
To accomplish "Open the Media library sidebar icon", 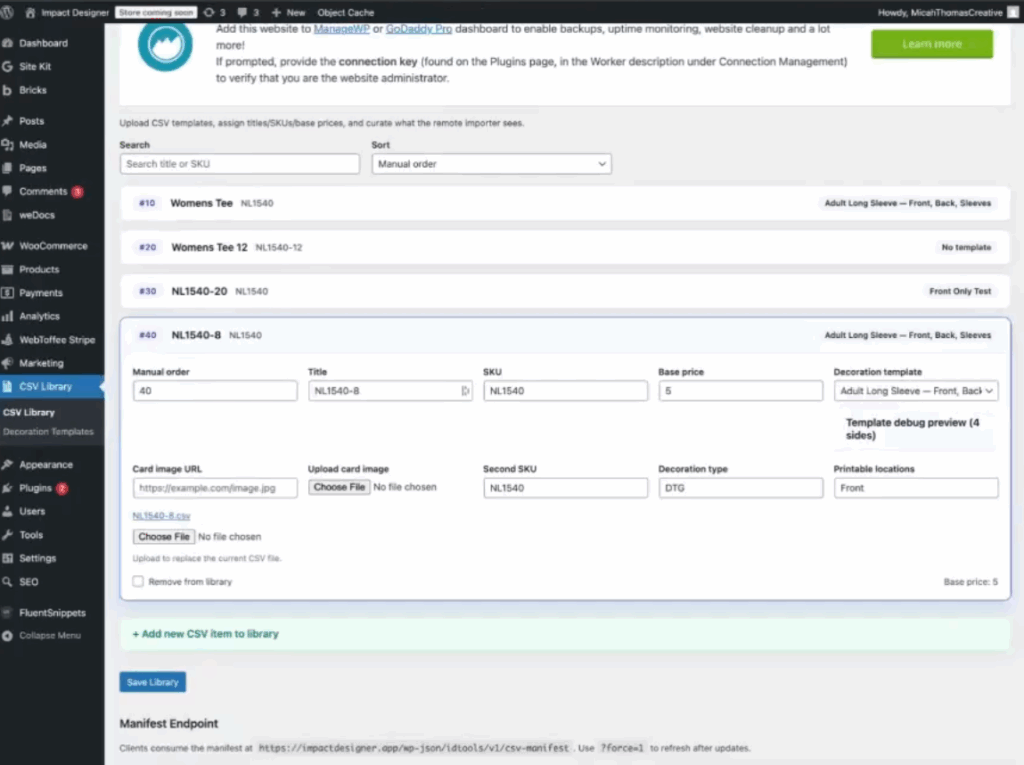I will 8,144.
